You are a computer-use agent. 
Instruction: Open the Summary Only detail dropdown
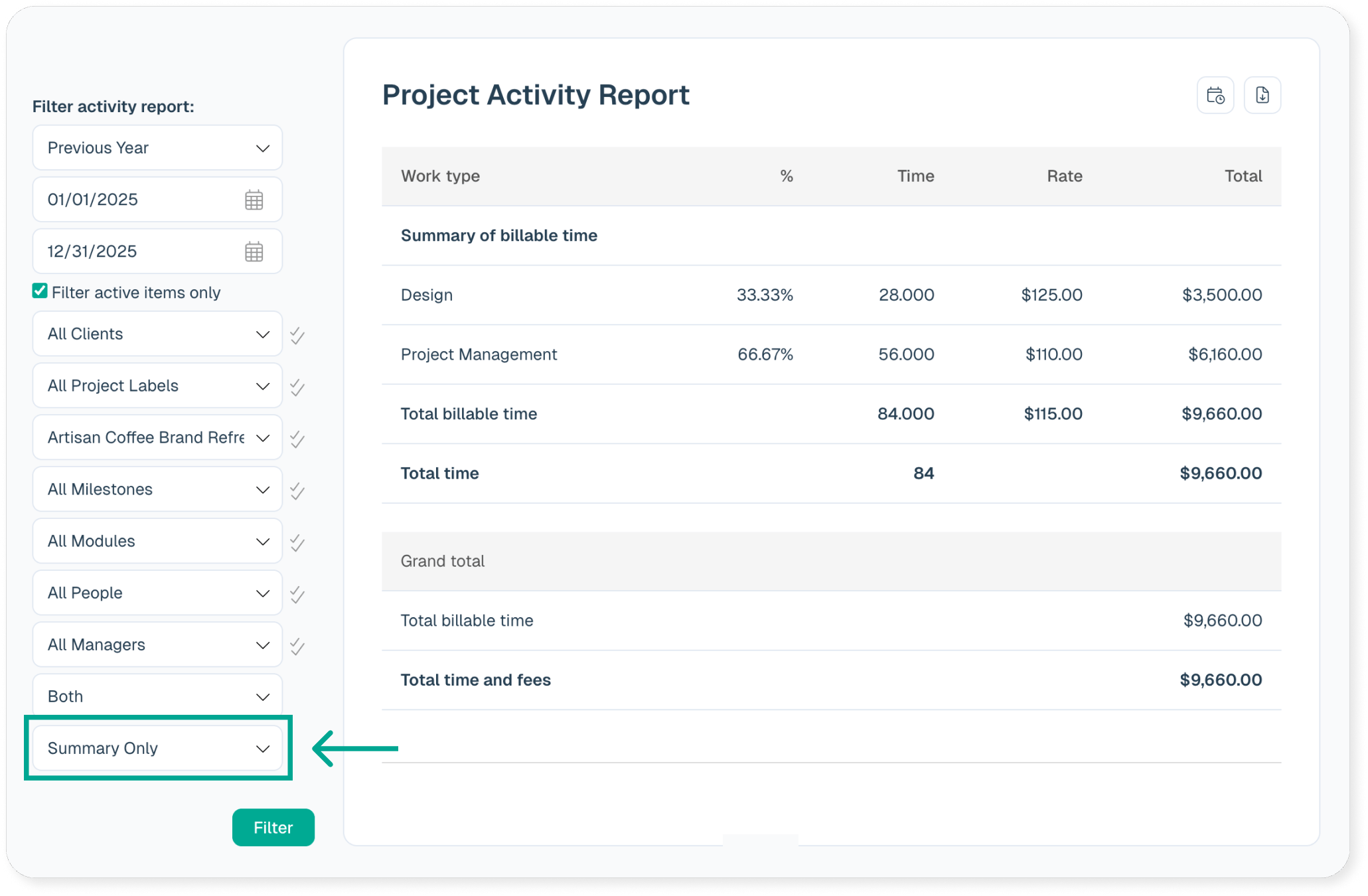click(x=157, y=748)
